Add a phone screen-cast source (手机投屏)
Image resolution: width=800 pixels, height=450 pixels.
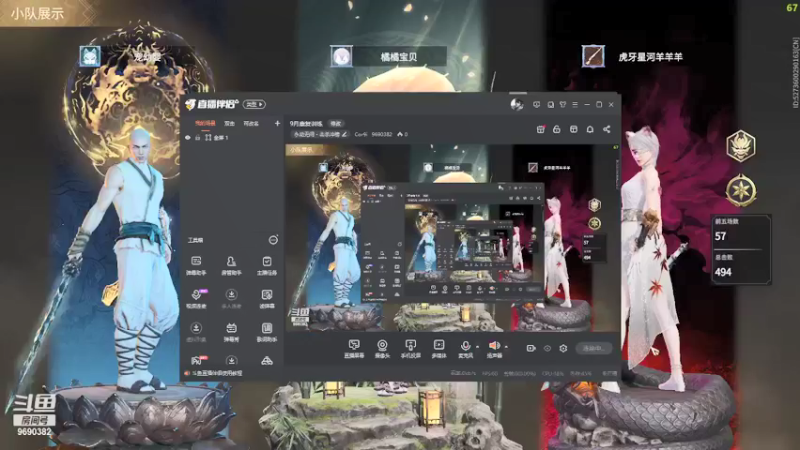coord(410,348)
